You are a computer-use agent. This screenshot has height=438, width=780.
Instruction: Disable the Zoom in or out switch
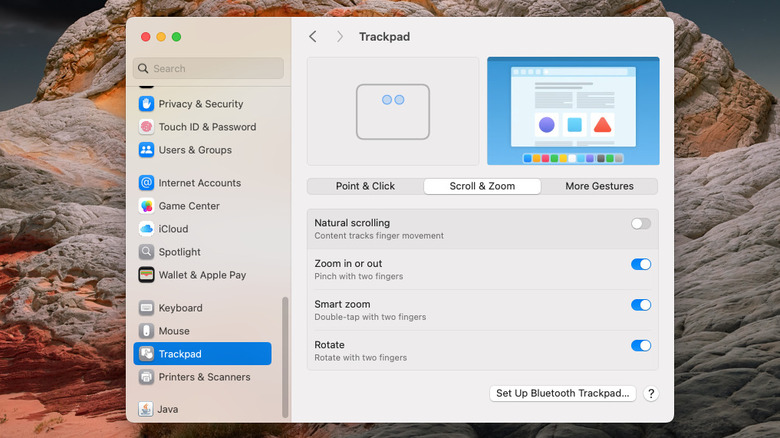click(640, 264)
